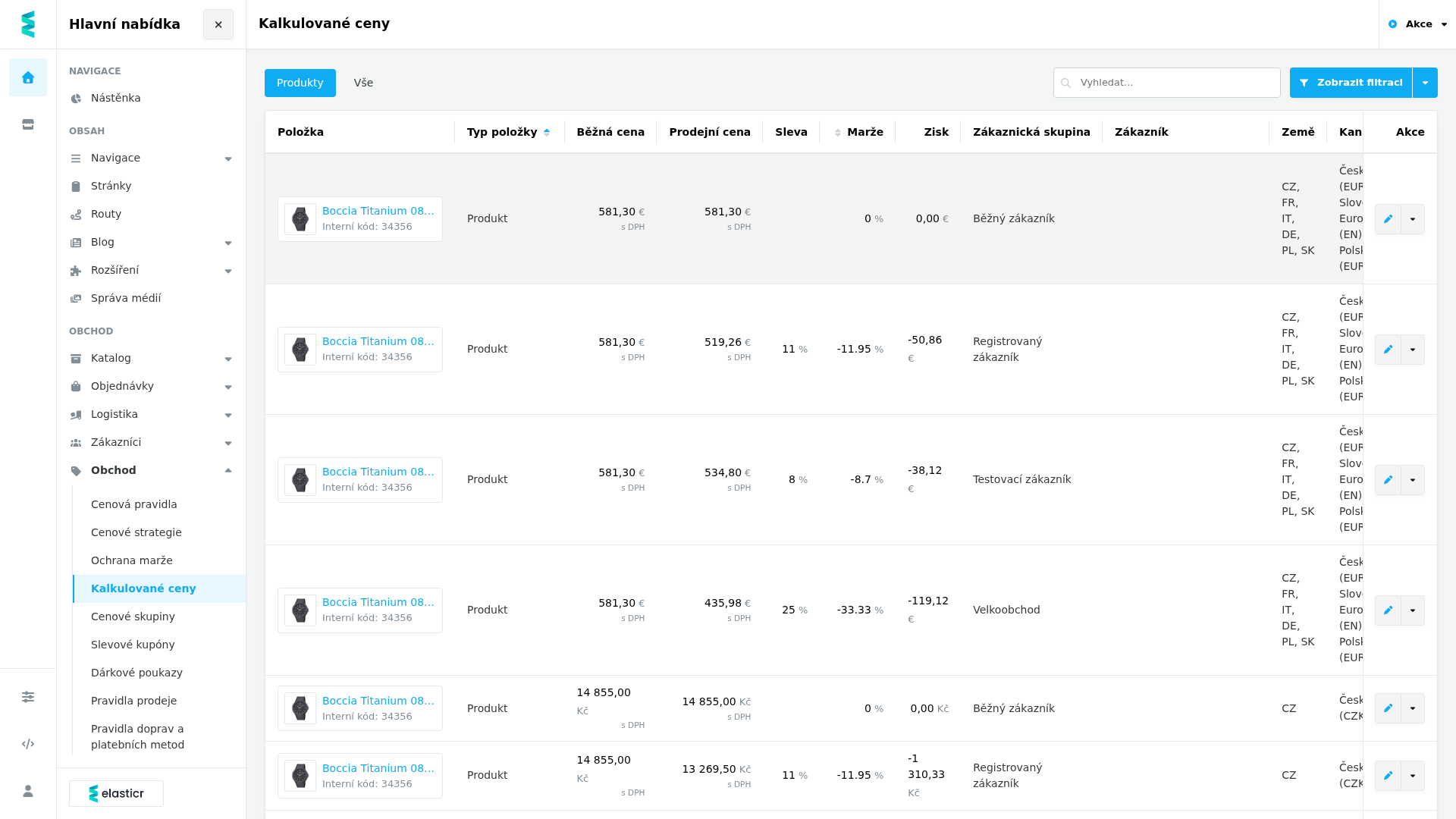1456x819 pixels.
Task: Click the elasticr logo button in sidebar footer
Action: click(116, 793)
